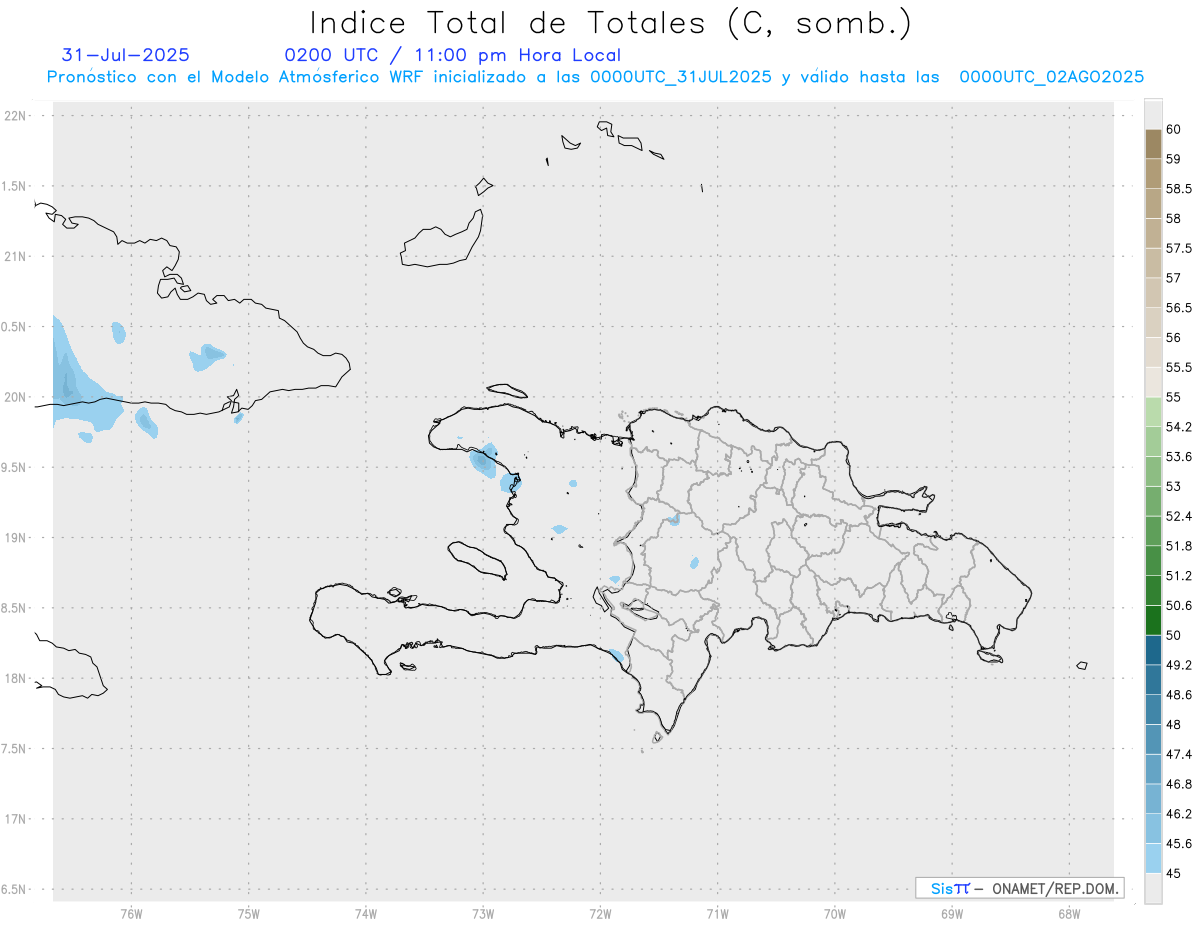Click the colorbar value '46.8'

click(1179, 784)
